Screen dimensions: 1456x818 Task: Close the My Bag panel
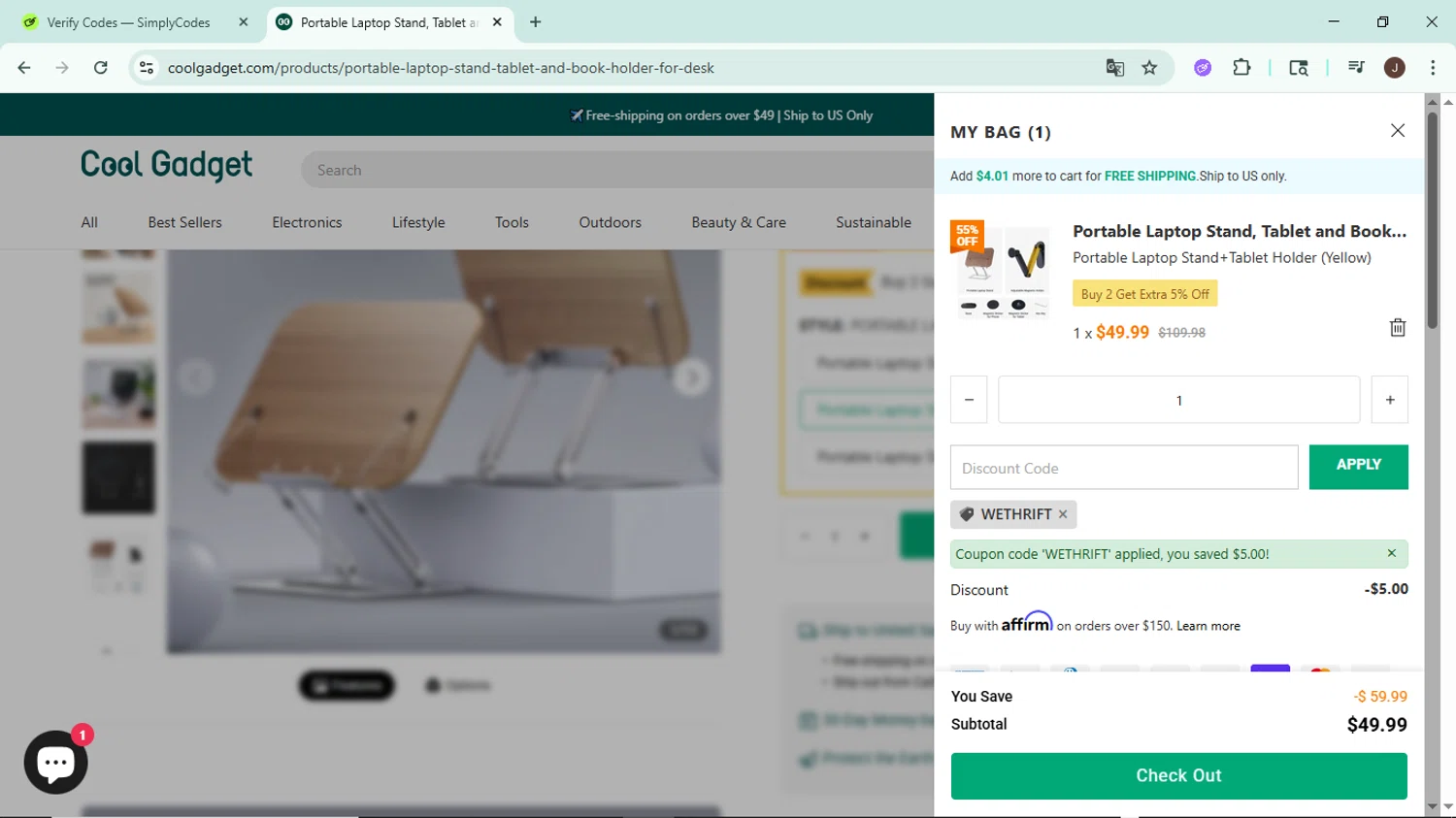(1397, 131)
